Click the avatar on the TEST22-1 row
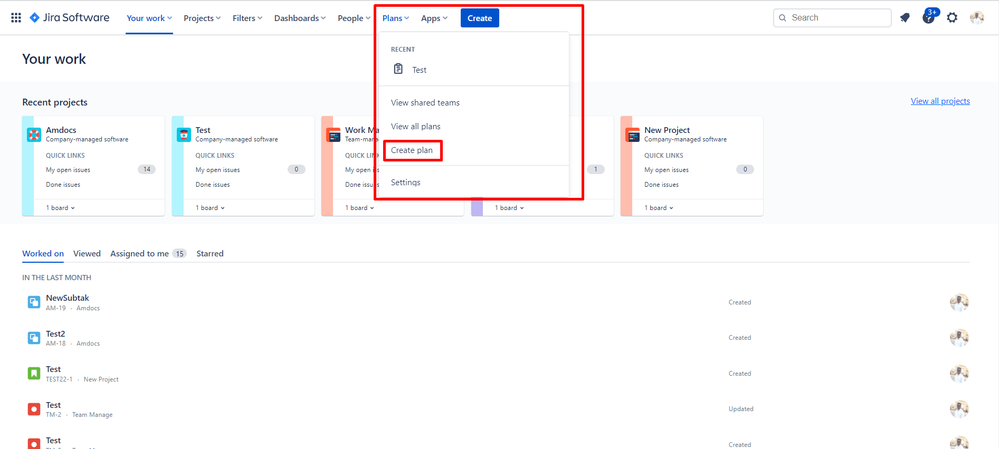The image size is (999, 449). [959, 374]
